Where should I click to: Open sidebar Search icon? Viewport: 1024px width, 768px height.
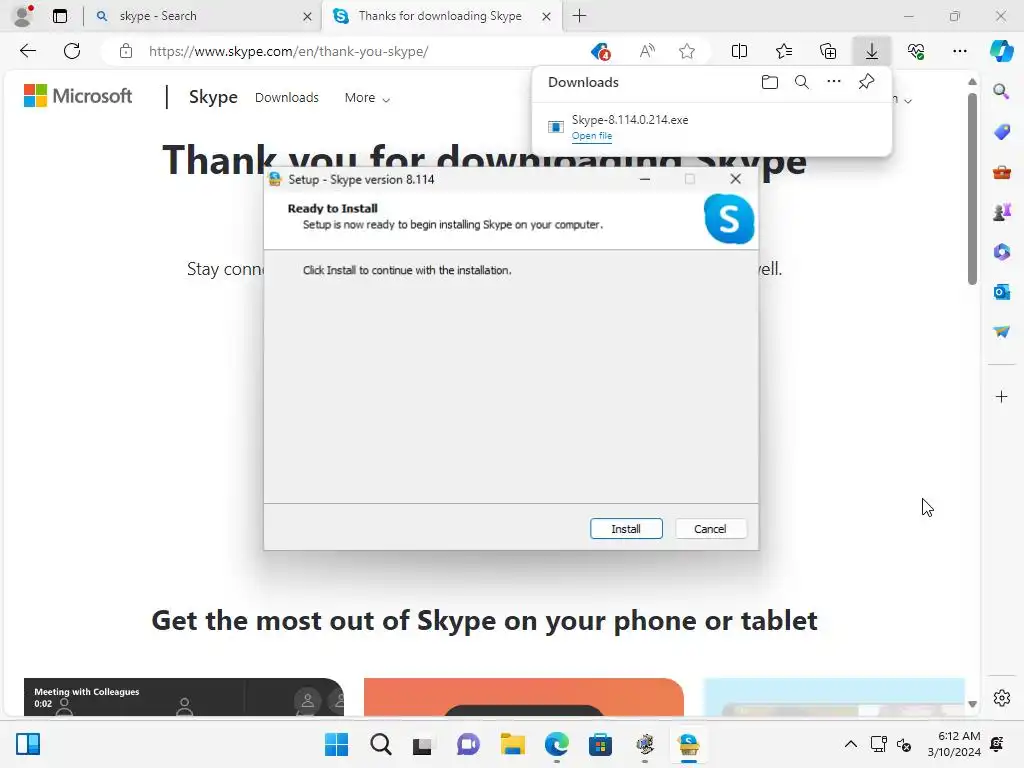coord(1001,91)
